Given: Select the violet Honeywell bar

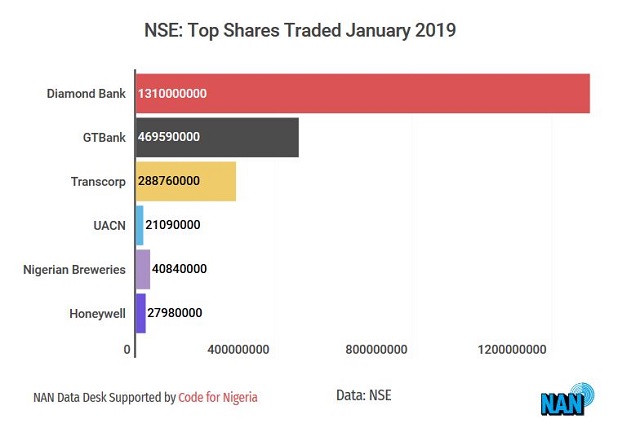Looking at the screenshot, I should pos(140,313).
